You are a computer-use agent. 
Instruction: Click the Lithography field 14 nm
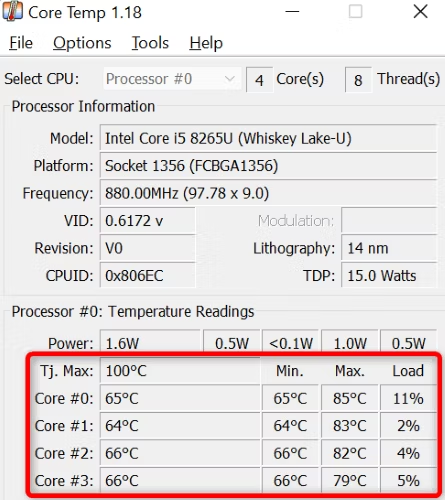pyautogui.click(x=389, y=248)
